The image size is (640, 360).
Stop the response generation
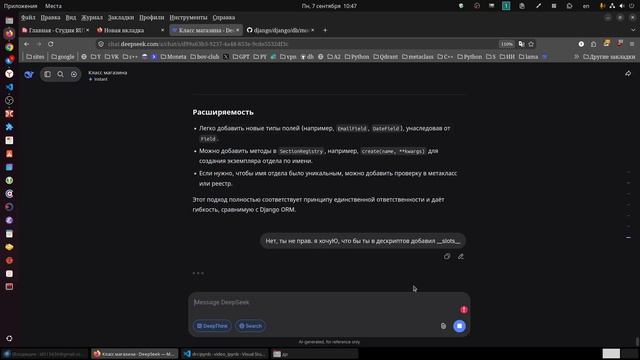[x=459, y=326]
